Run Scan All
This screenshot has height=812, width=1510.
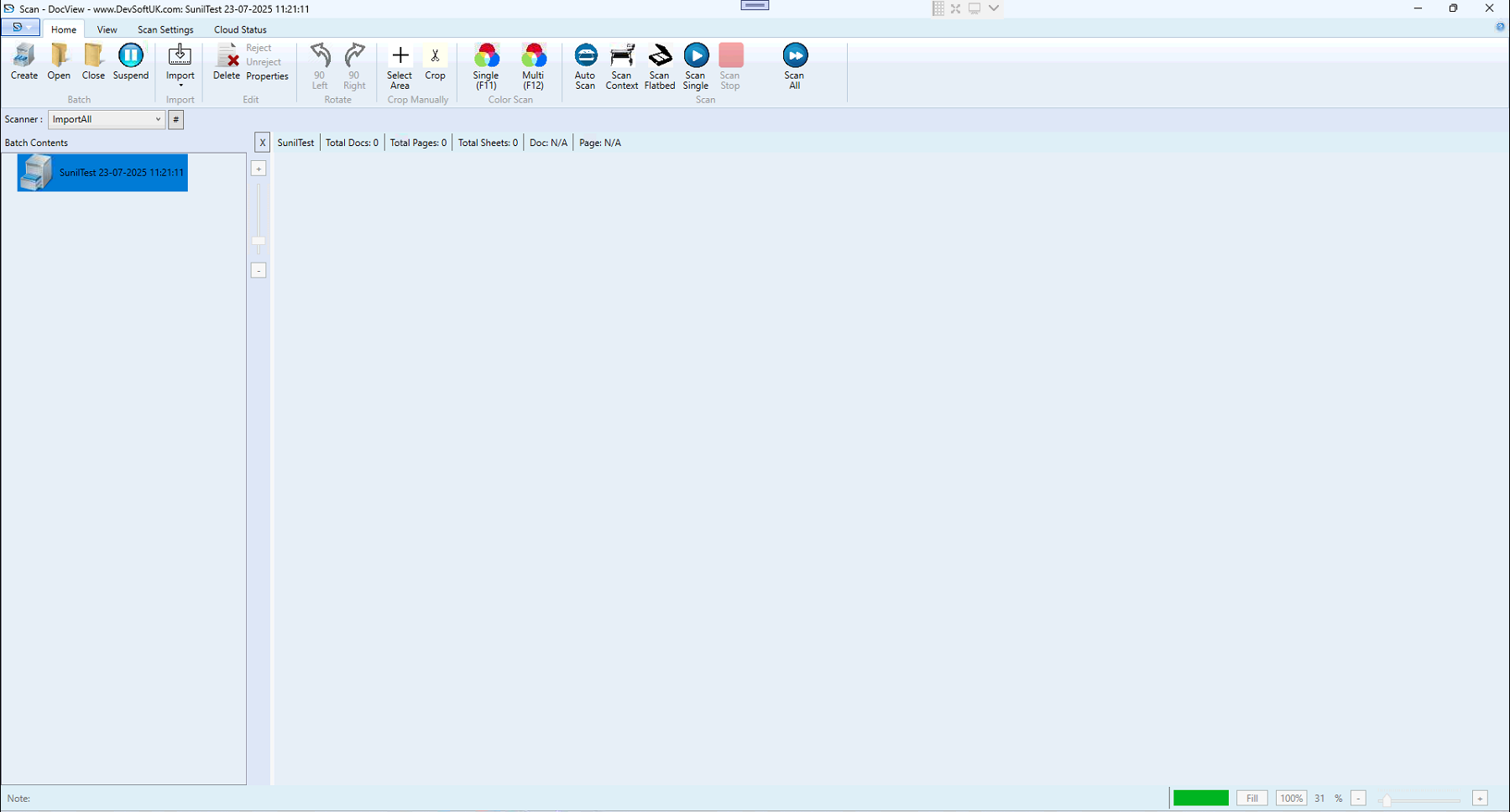click(794, 65)
